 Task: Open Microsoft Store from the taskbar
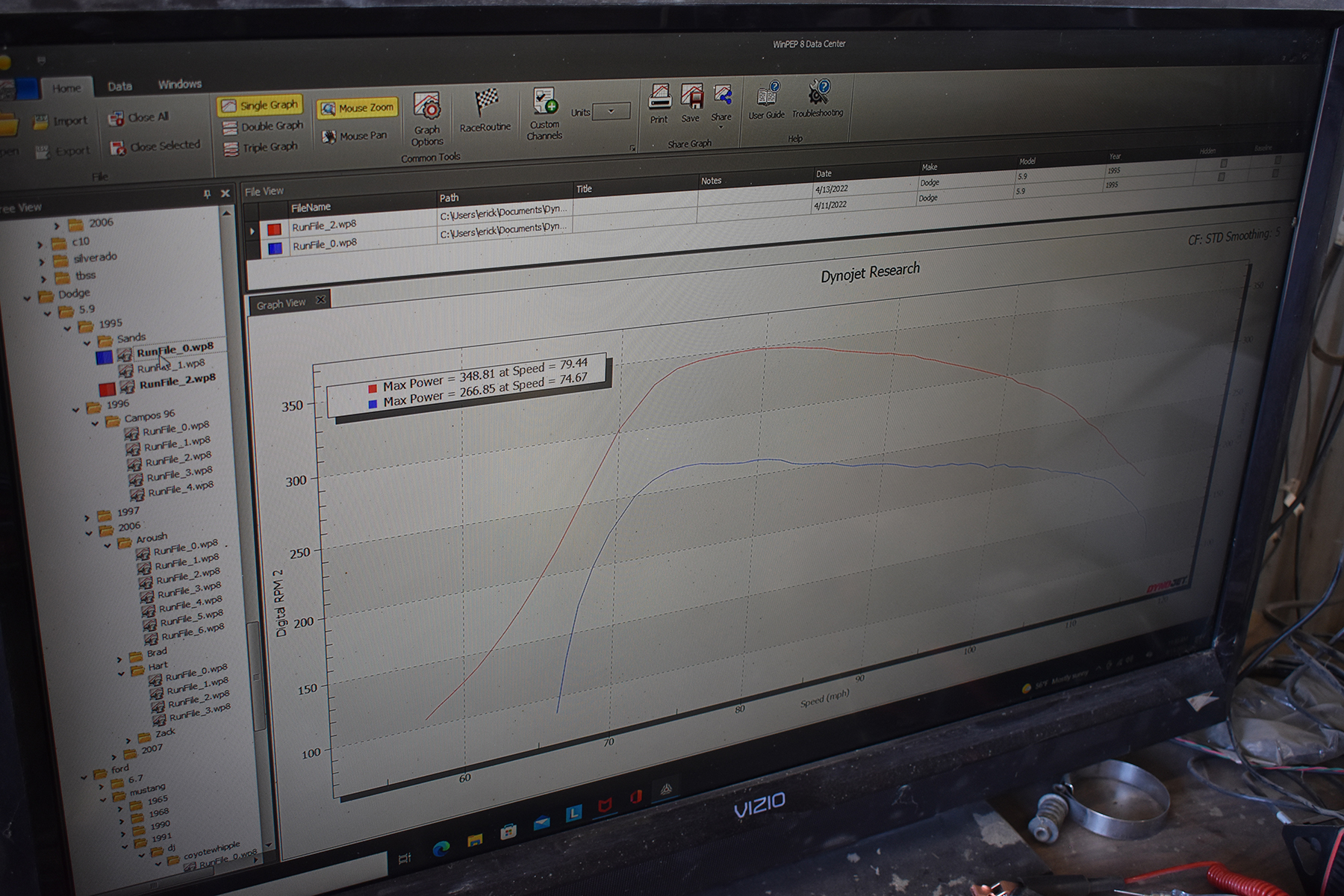coord(508,832)
